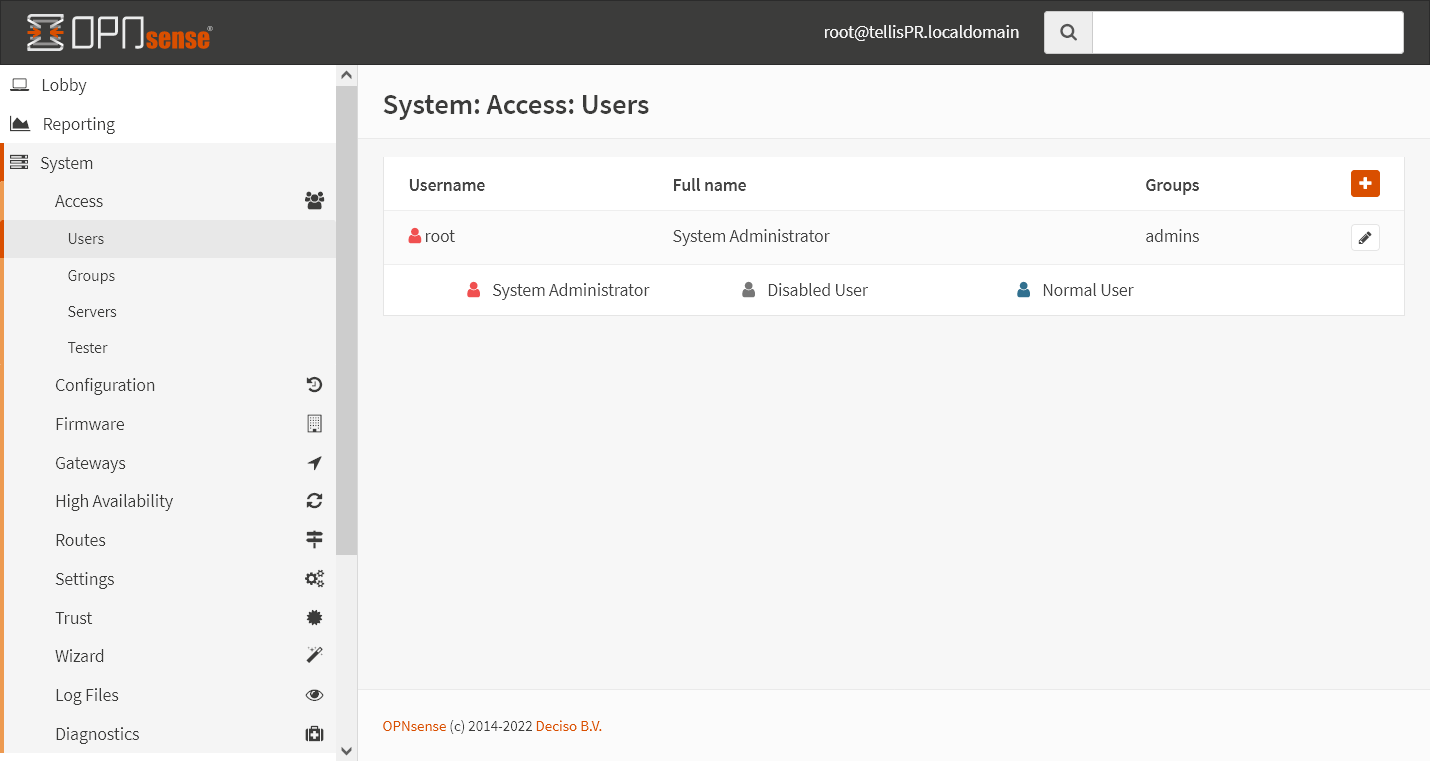Screen dimensions: 1430x761
Task: Click the Gateways navigation arrow icon
Action: tap(314, 462)
